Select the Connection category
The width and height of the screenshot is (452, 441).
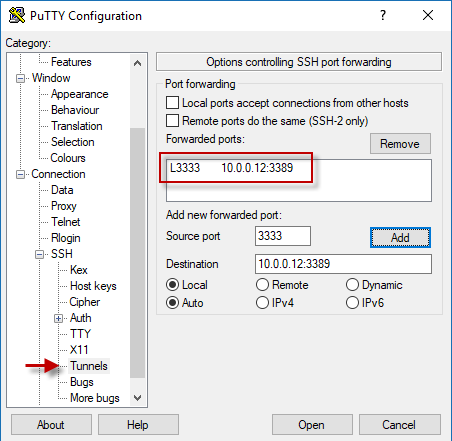pyautogui.click(x=58, y=174)
